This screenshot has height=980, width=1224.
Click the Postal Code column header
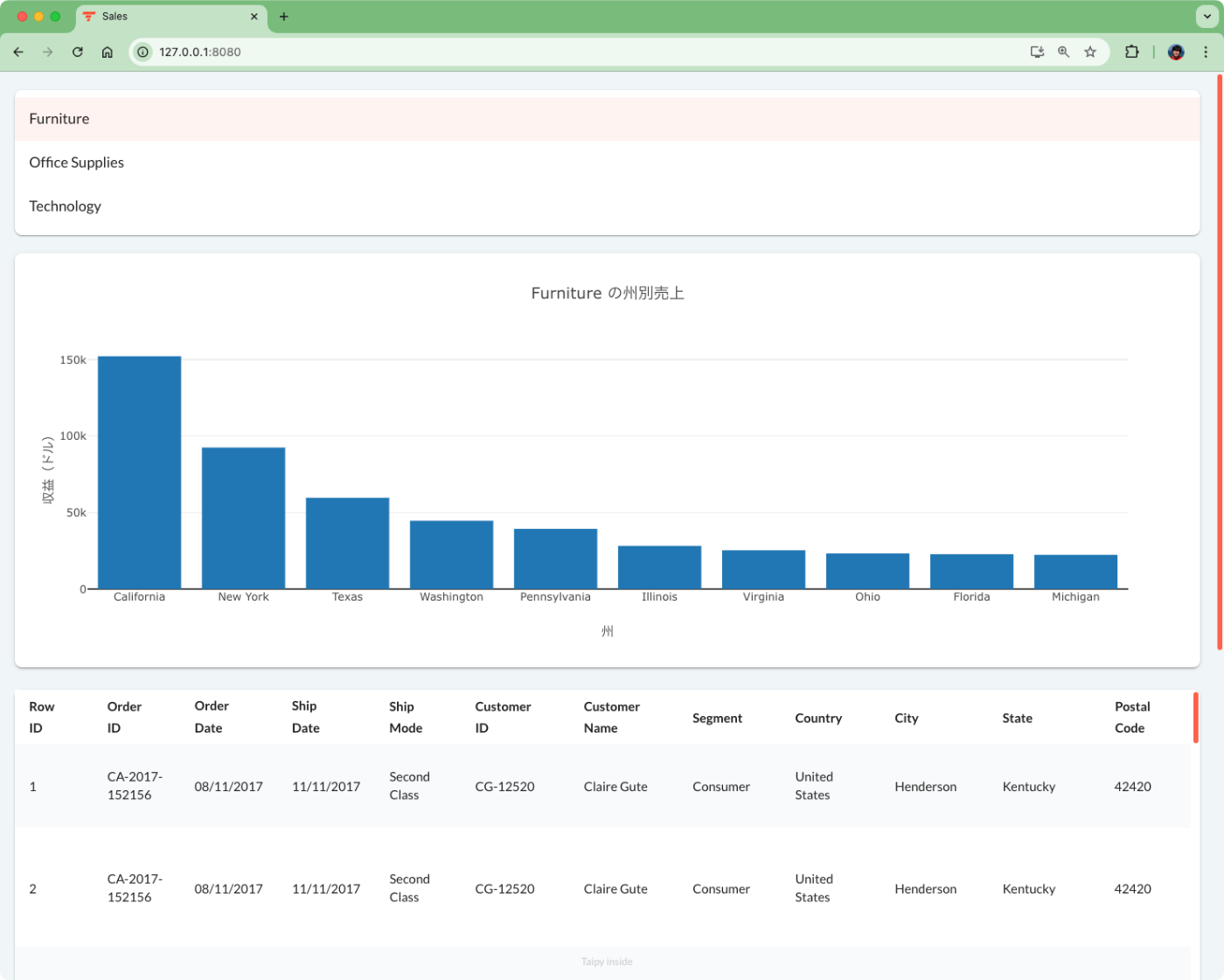pos(1132,717)
